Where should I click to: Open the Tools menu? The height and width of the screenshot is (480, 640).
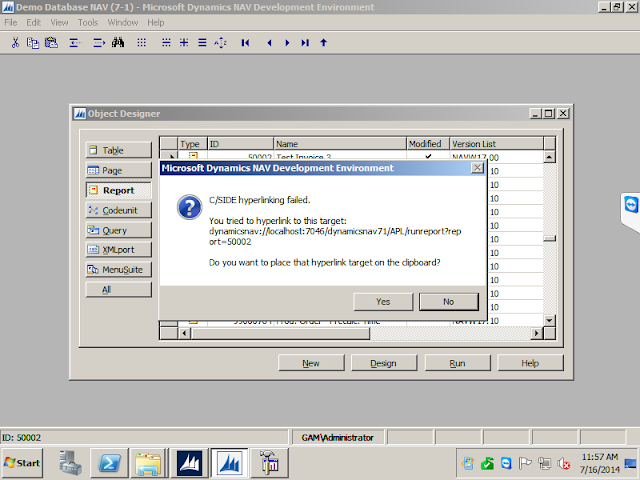(x=88, y=22)
